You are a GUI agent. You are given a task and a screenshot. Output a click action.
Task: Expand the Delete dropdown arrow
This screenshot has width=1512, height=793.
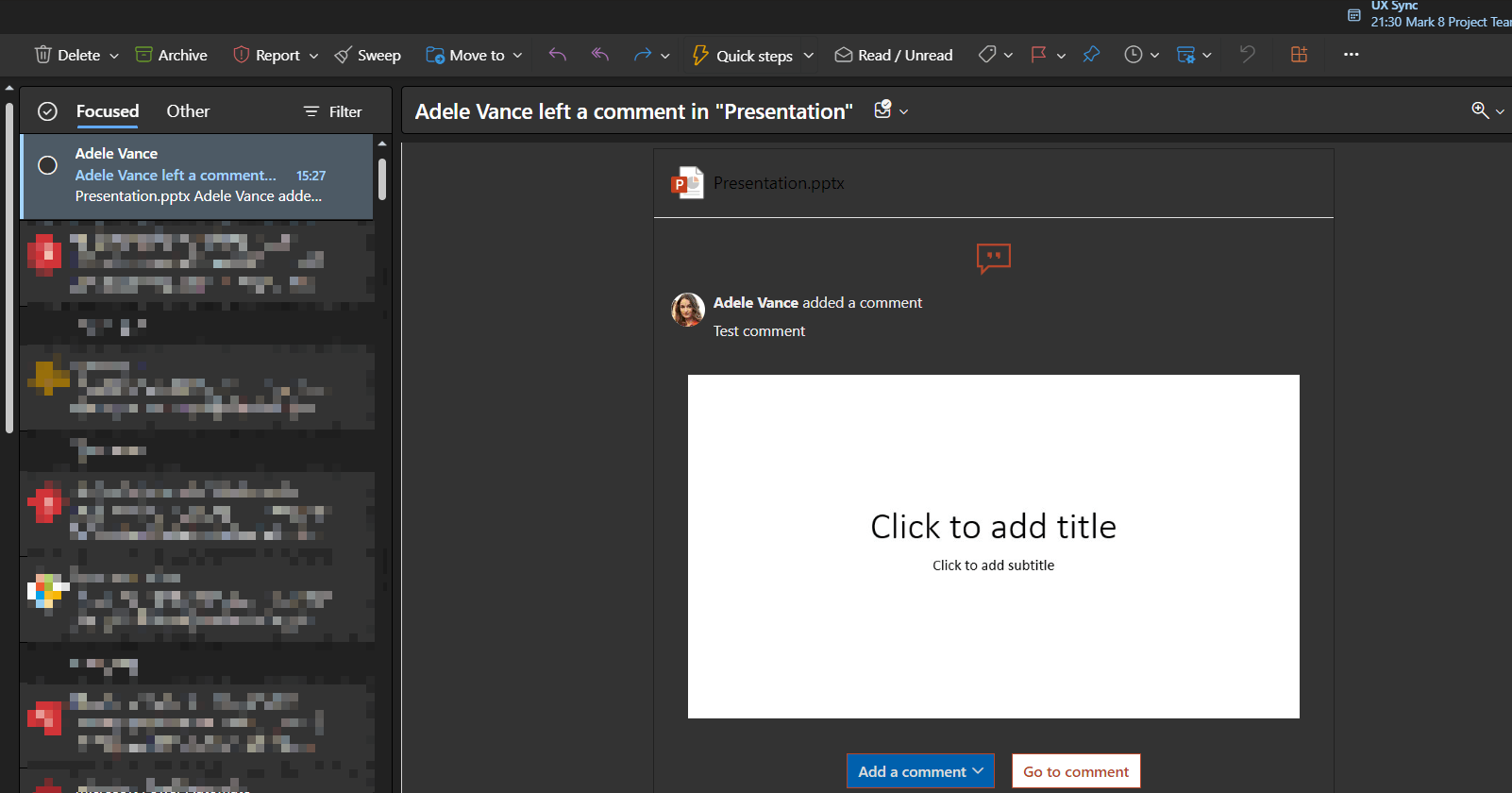coord(114,56)
